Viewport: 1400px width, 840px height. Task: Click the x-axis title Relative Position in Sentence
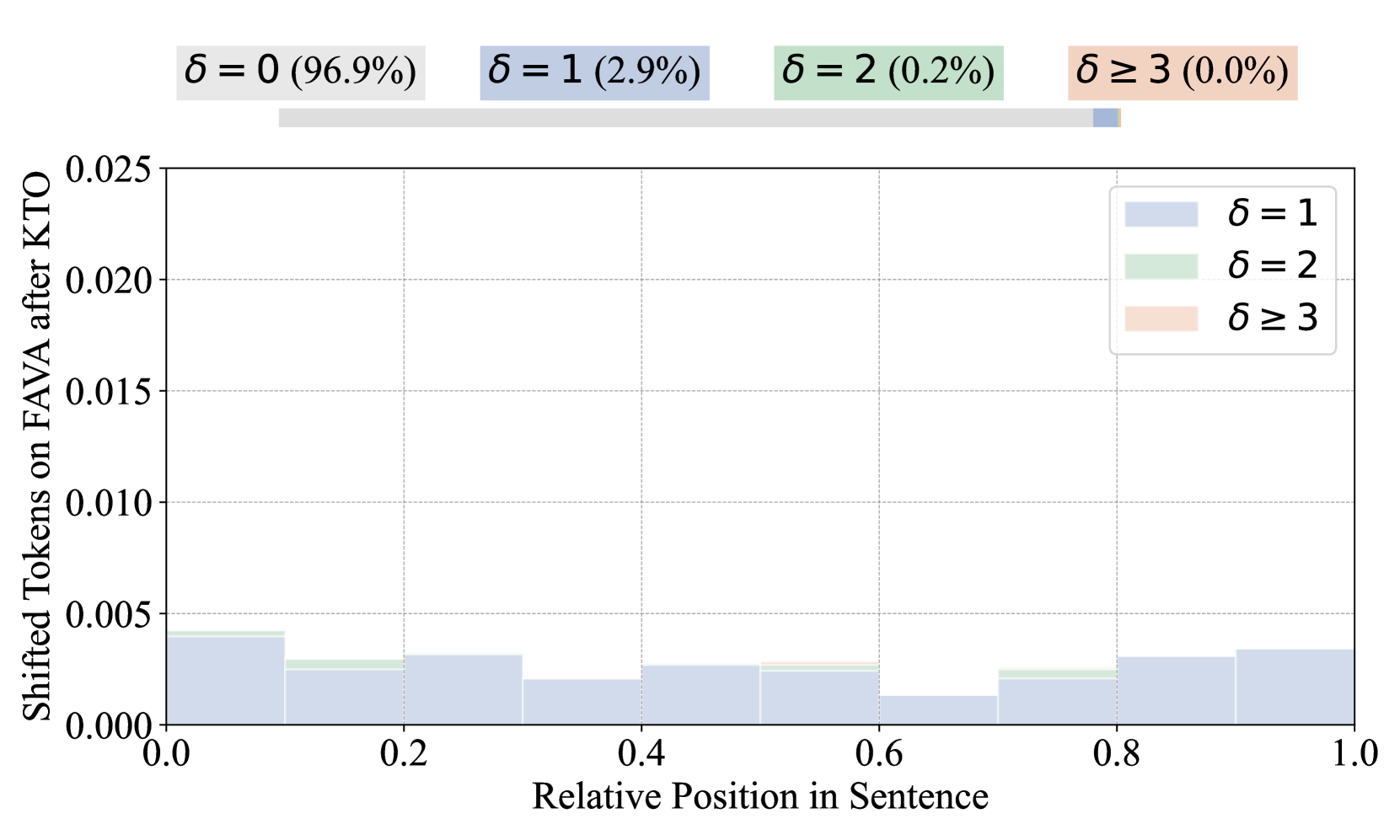tap(759, 796)
